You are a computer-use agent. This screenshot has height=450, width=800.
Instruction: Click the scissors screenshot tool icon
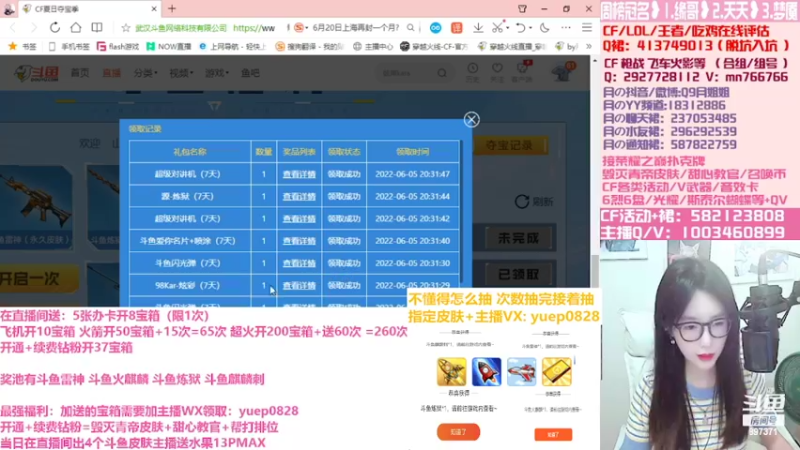tap(497, 28)
